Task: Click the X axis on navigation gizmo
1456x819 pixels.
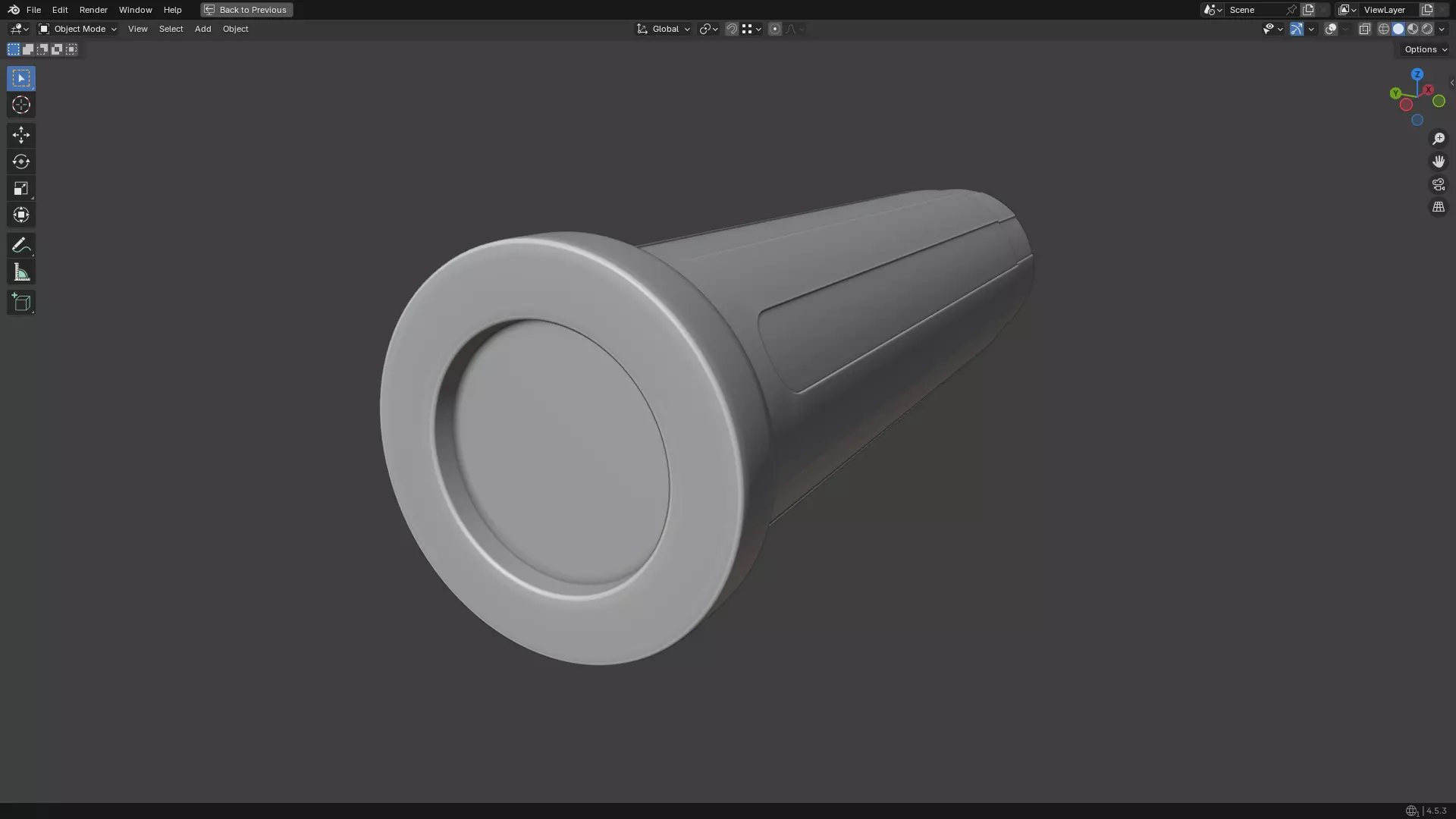Action: click(x=1428, y=89)
